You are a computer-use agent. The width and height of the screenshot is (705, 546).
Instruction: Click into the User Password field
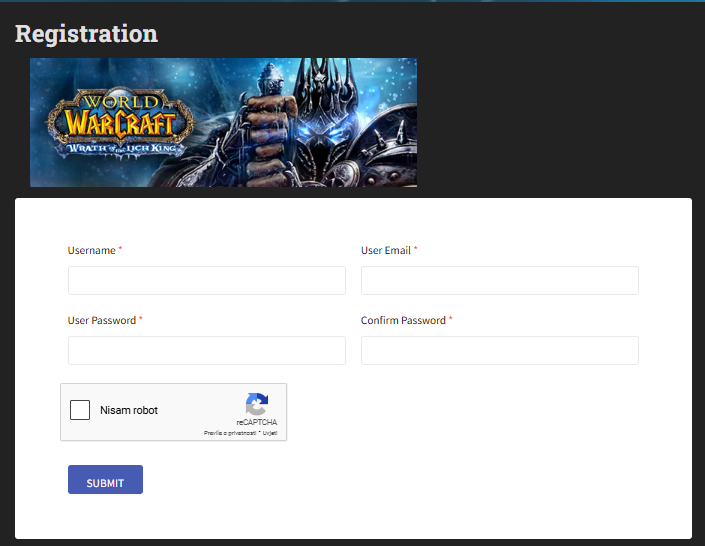coord(206,351)
